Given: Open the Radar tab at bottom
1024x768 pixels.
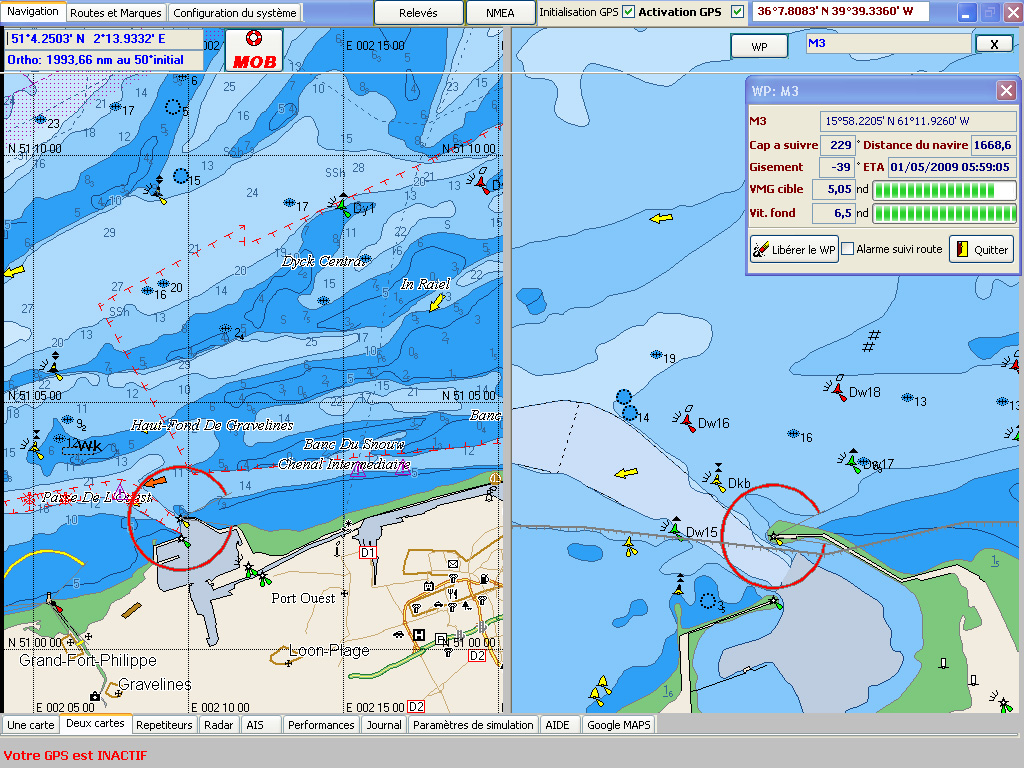Looking at the screenshot, I should pos(219,725).
